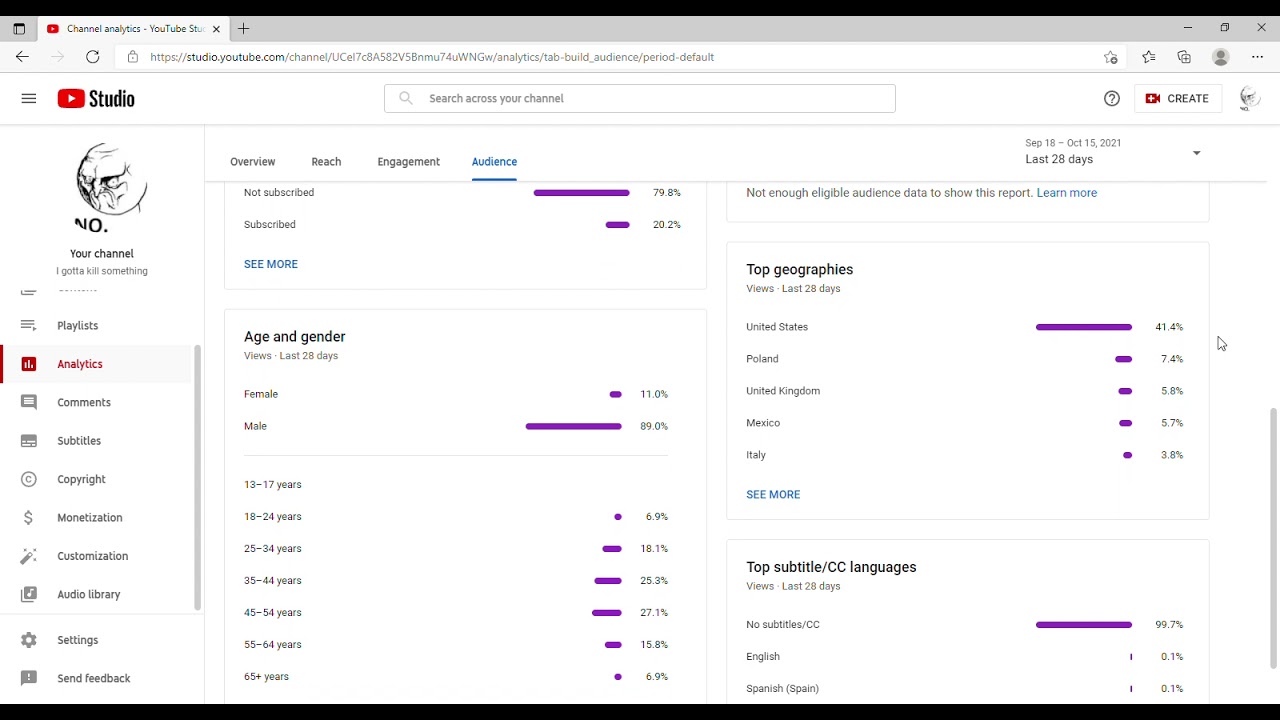Click the 45–54 years age row
This screenshot has height=720, width=1280.
click(456, 613)
